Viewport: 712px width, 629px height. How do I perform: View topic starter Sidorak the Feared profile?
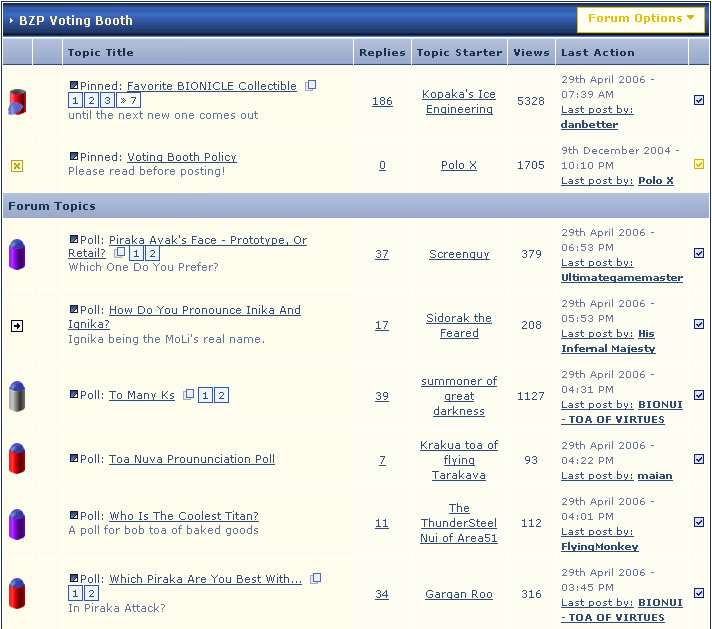[x=459, y=326]
